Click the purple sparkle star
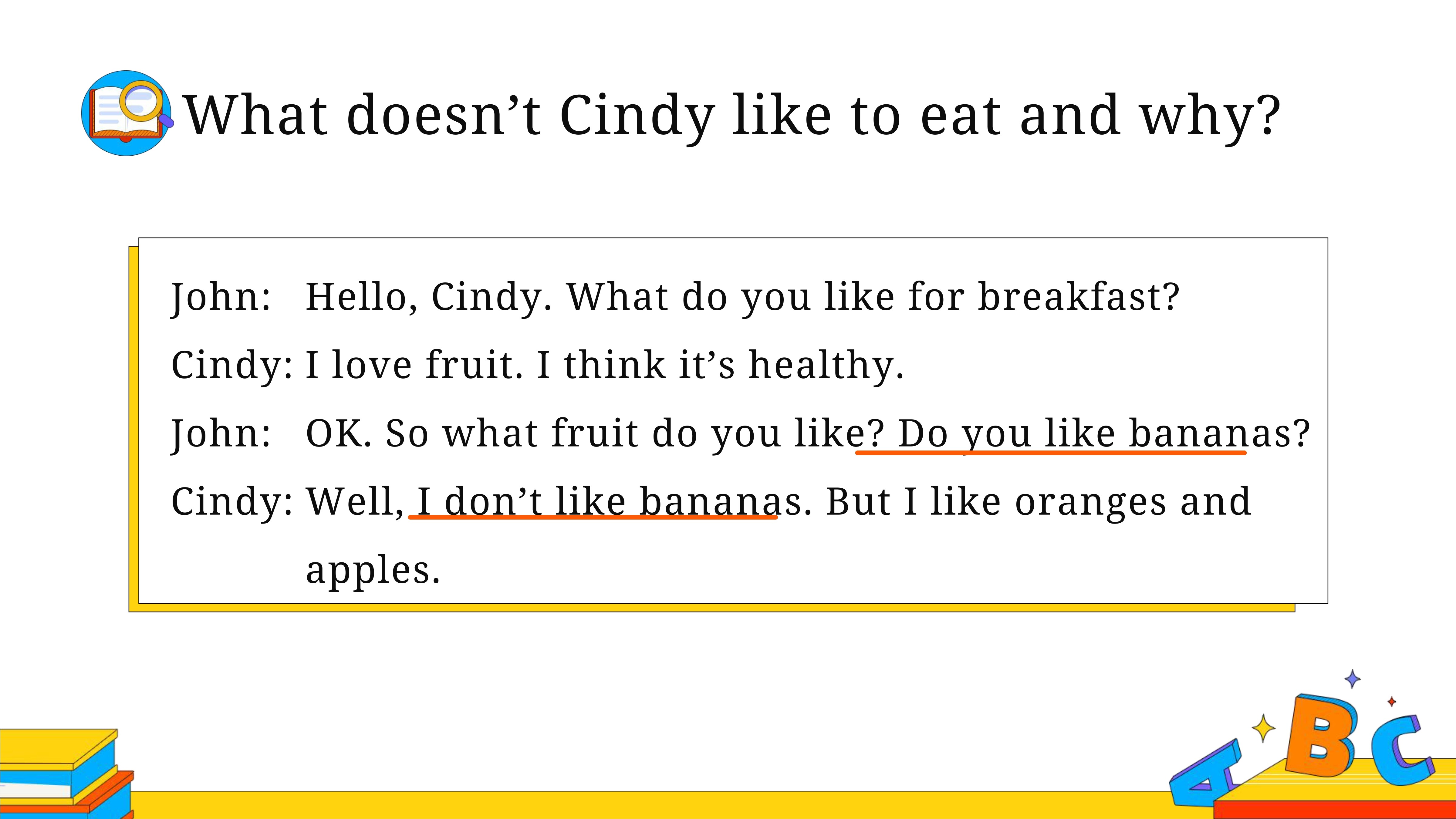1456x819 pixels. coord(1352,679)
